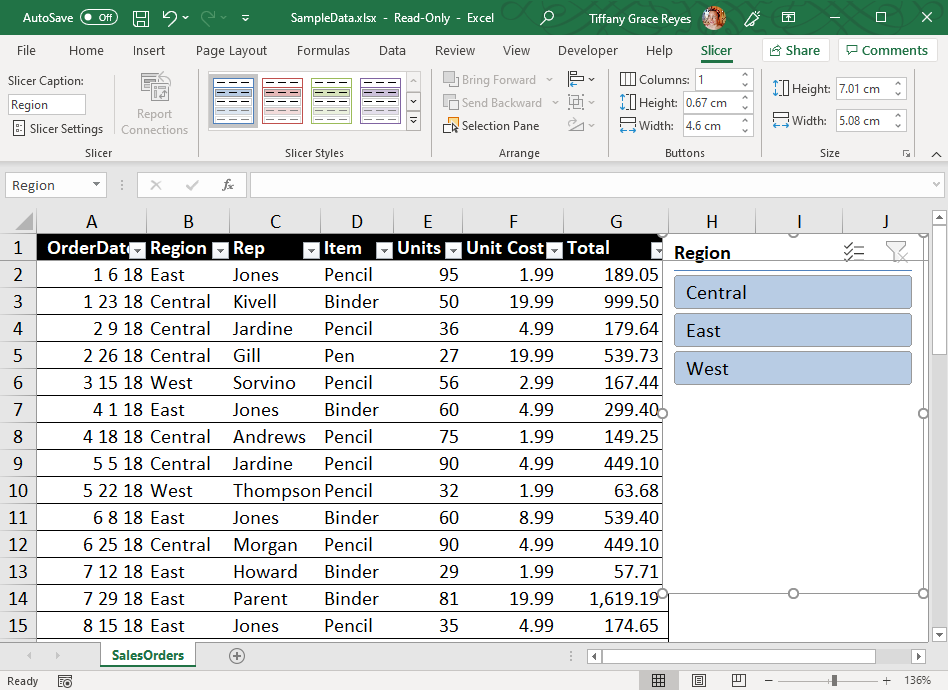Switch to the Data tab
This screenshot has width=948, height=690.
point(392,51)
